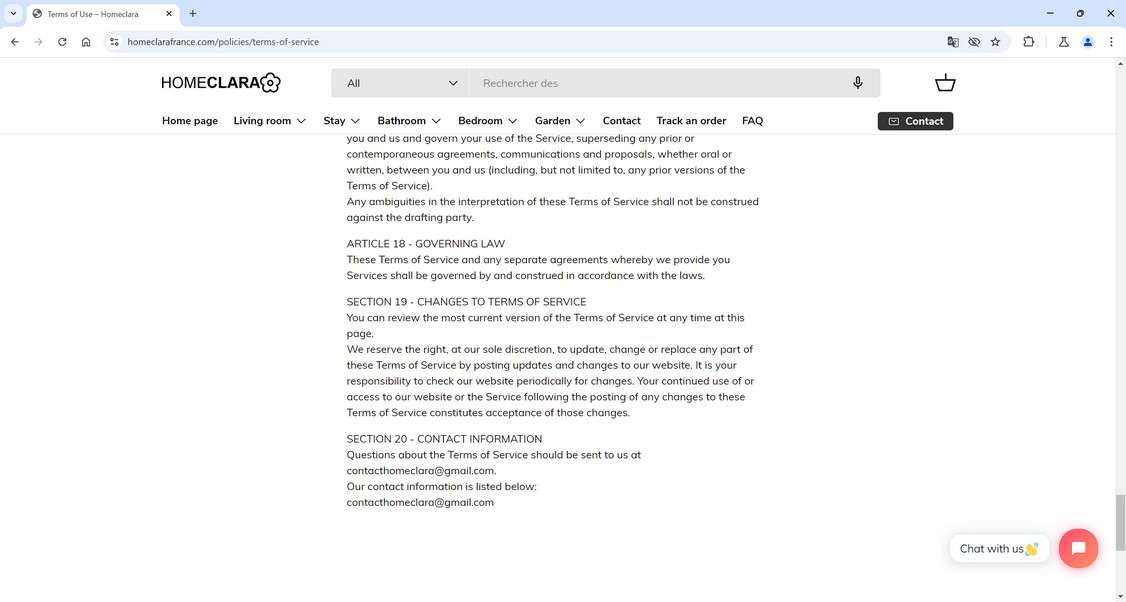Click the black Contact button
Screen dimensions: 1126x602
[914, 120]
